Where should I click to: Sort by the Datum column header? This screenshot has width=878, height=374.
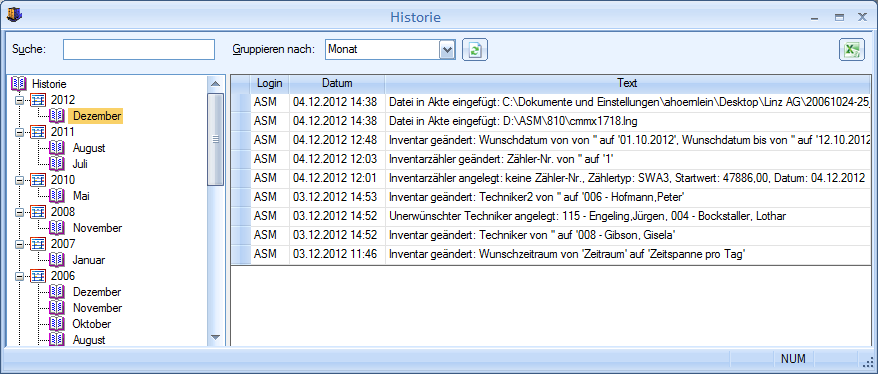[337, 83]
